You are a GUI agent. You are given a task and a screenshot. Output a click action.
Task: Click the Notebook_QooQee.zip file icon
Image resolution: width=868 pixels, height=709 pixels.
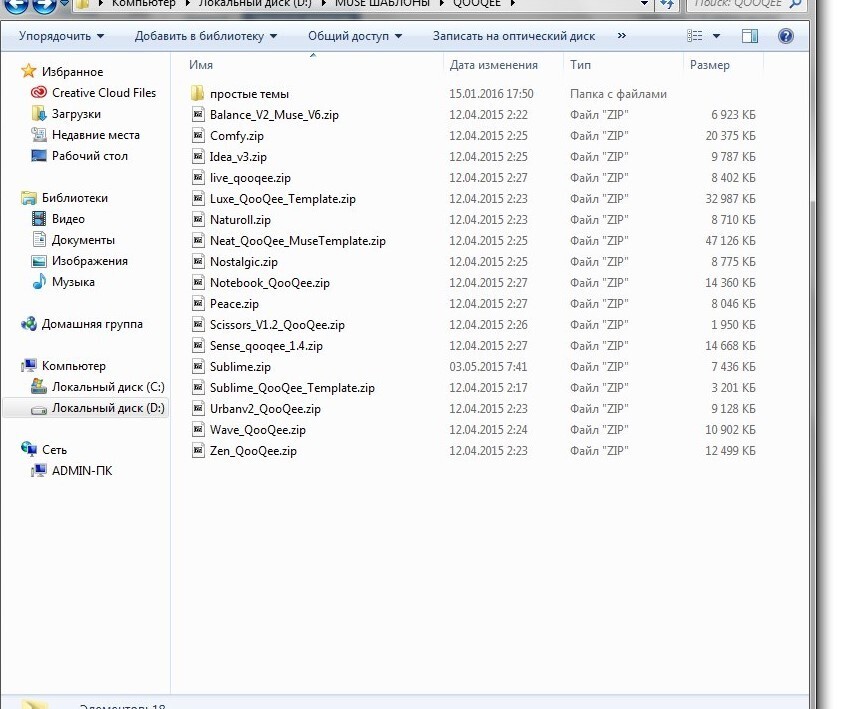click(198, 283)
